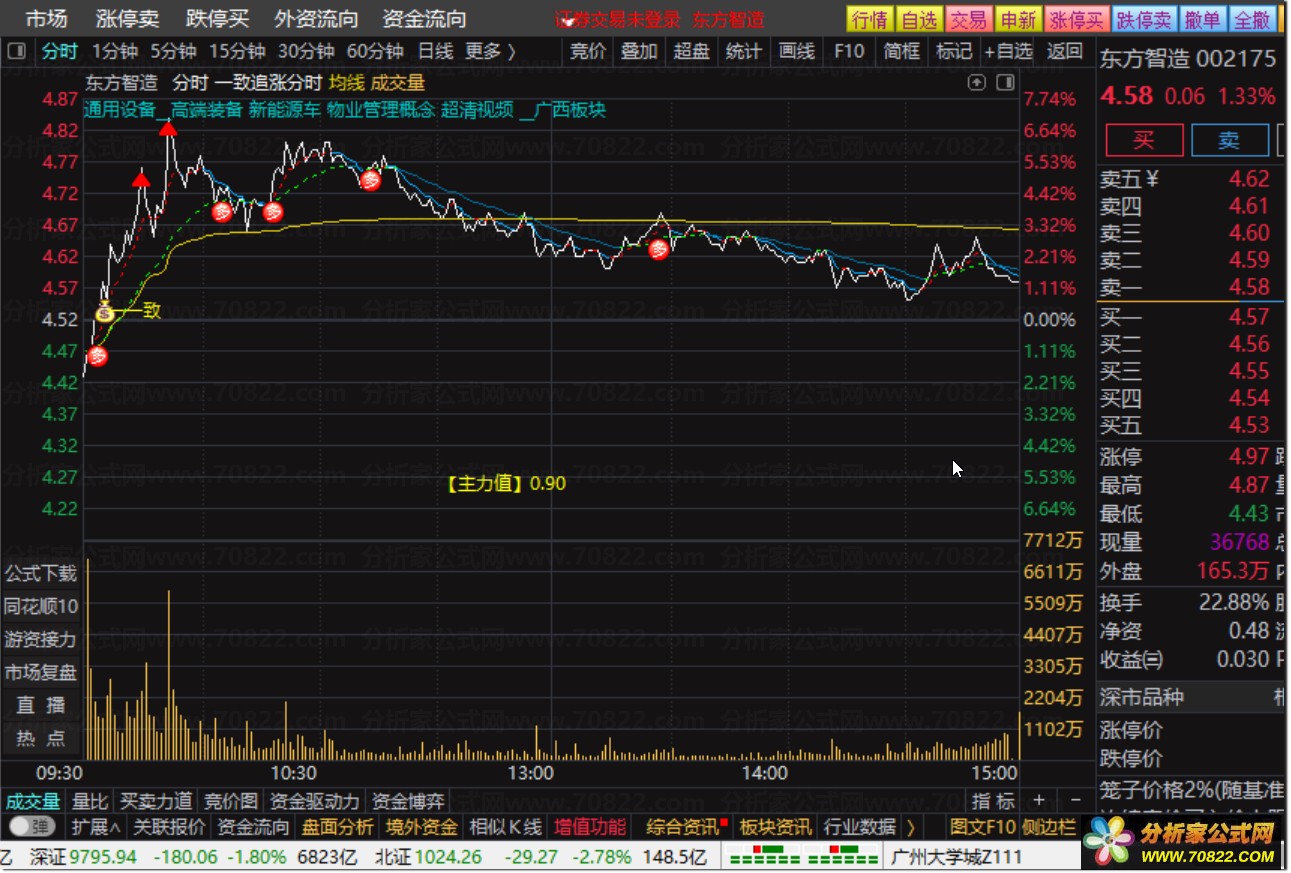Select the 资金驱动力 indicator tab

tap(314, 801)
